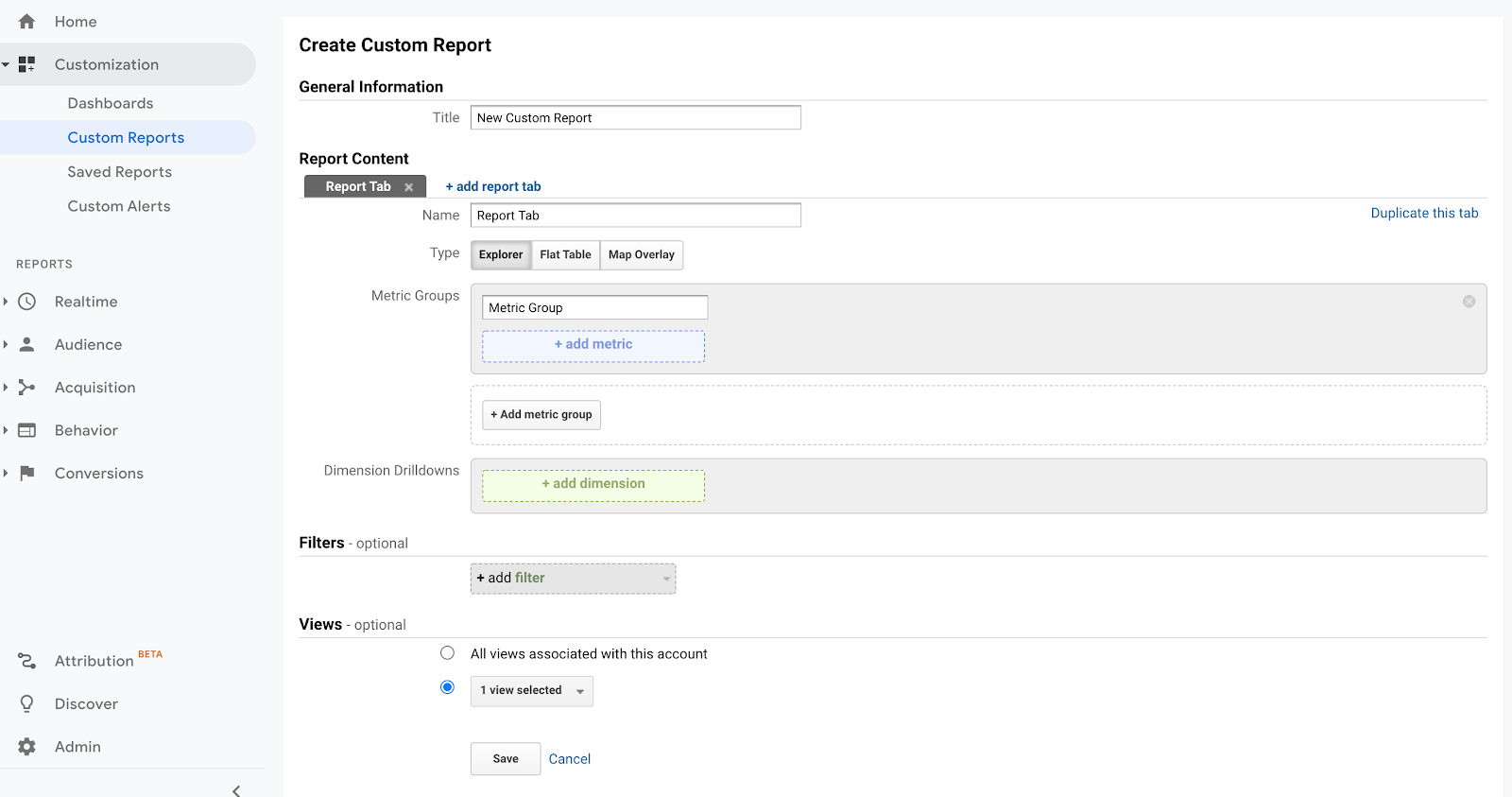
Task: Click Add metric group button
Action: 541,415
